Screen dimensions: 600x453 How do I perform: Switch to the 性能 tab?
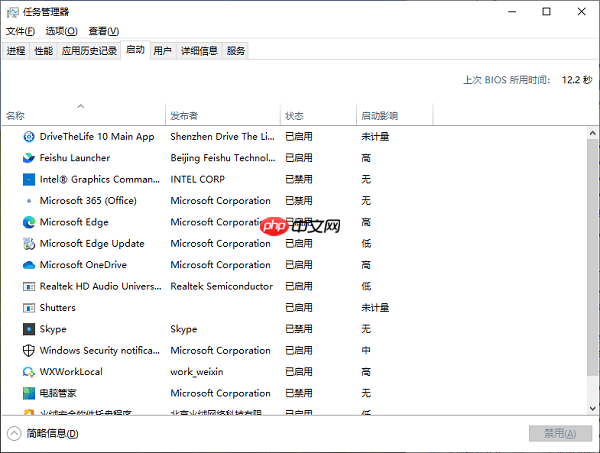(x=43, y=51)
